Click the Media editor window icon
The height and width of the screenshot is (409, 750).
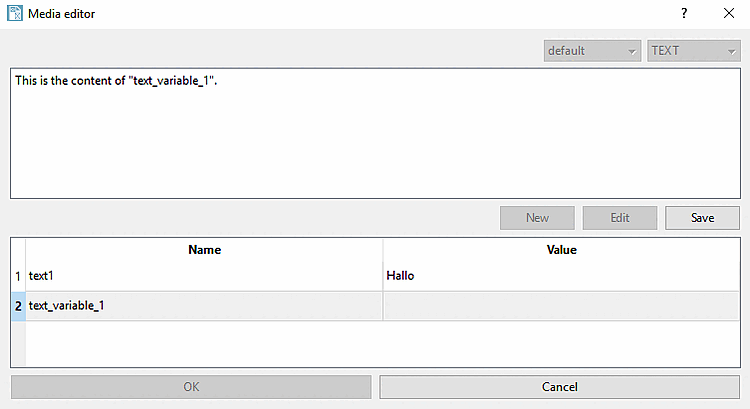(15, 14)
